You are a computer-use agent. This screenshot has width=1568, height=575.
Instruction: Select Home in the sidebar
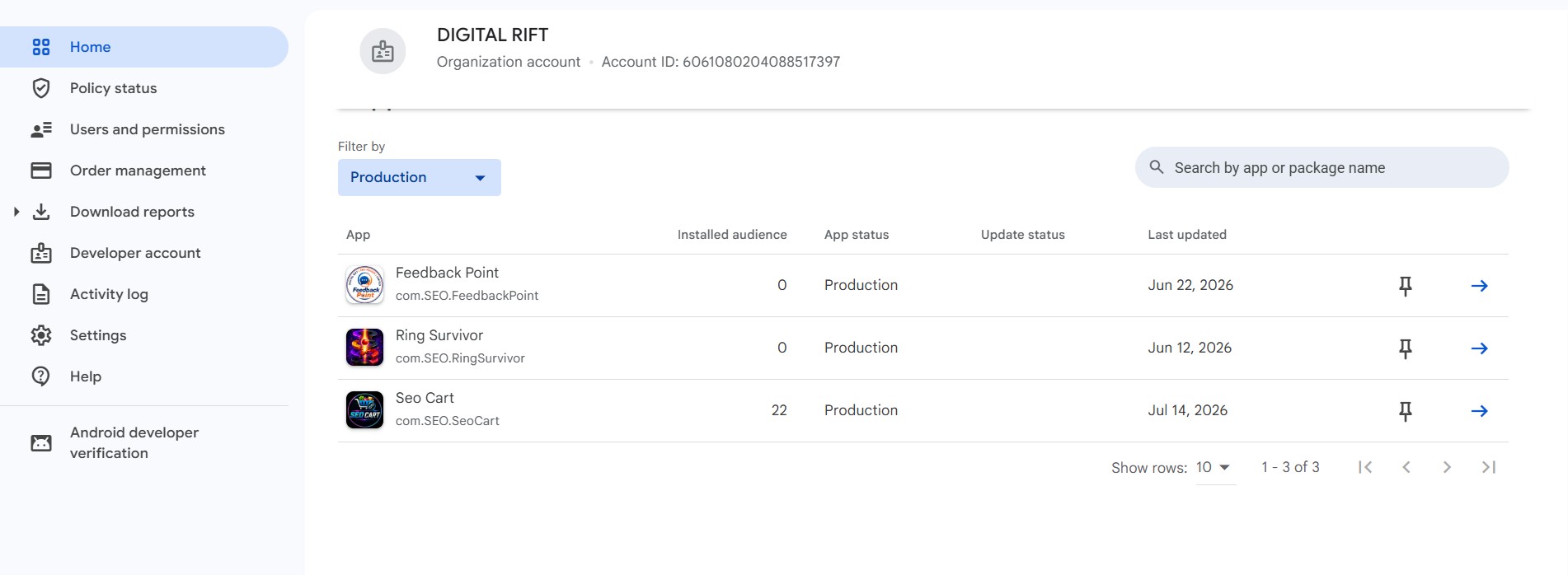click(144, 47)
